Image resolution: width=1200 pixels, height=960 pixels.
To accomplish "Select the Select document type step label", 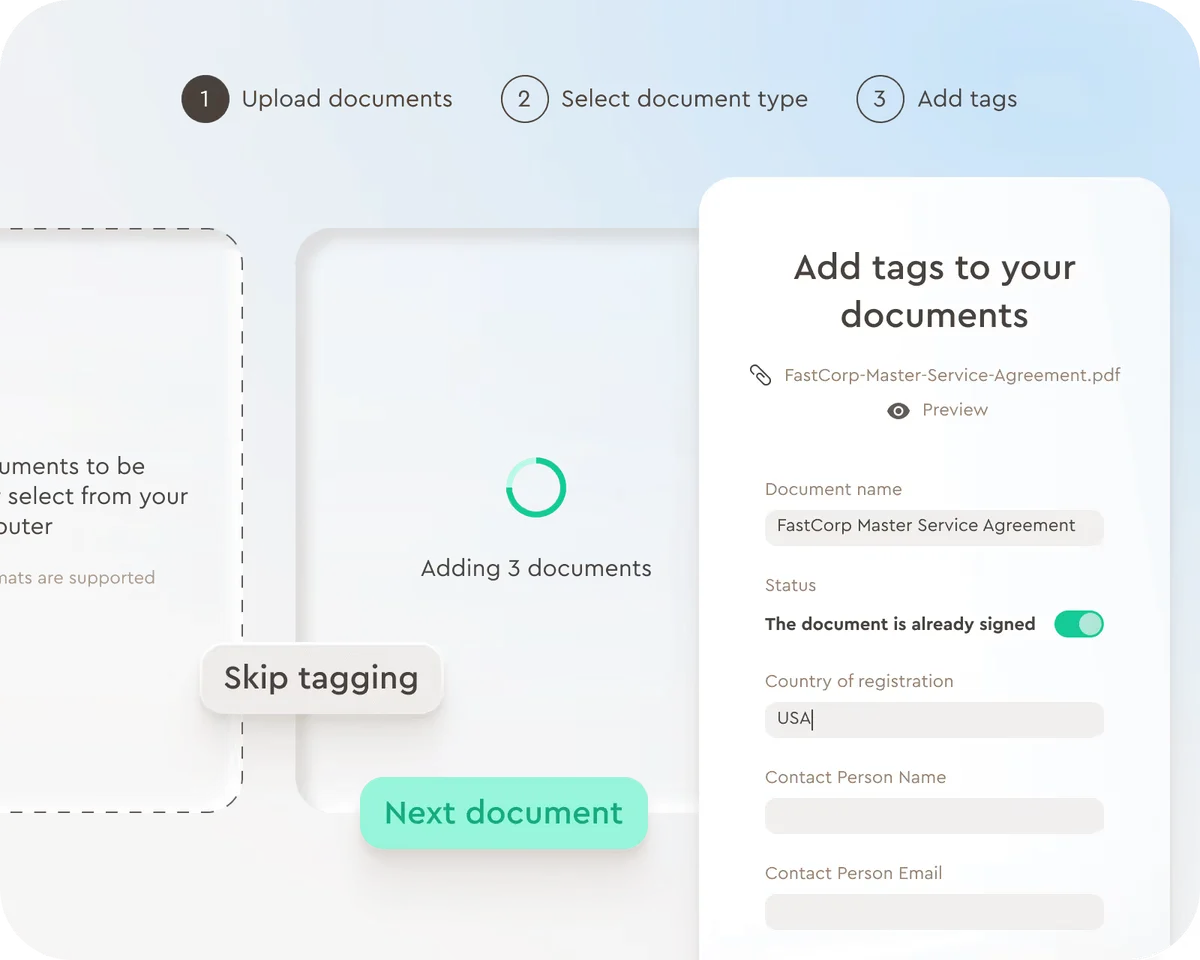I will [x=684, y=99].
